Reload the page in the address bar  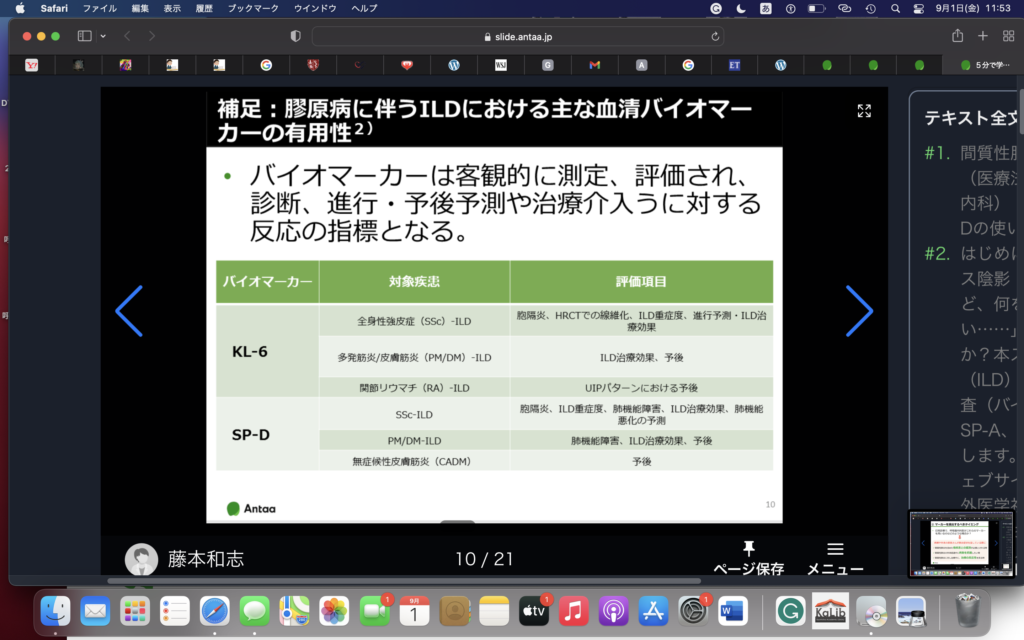click(x=715, y=36)
